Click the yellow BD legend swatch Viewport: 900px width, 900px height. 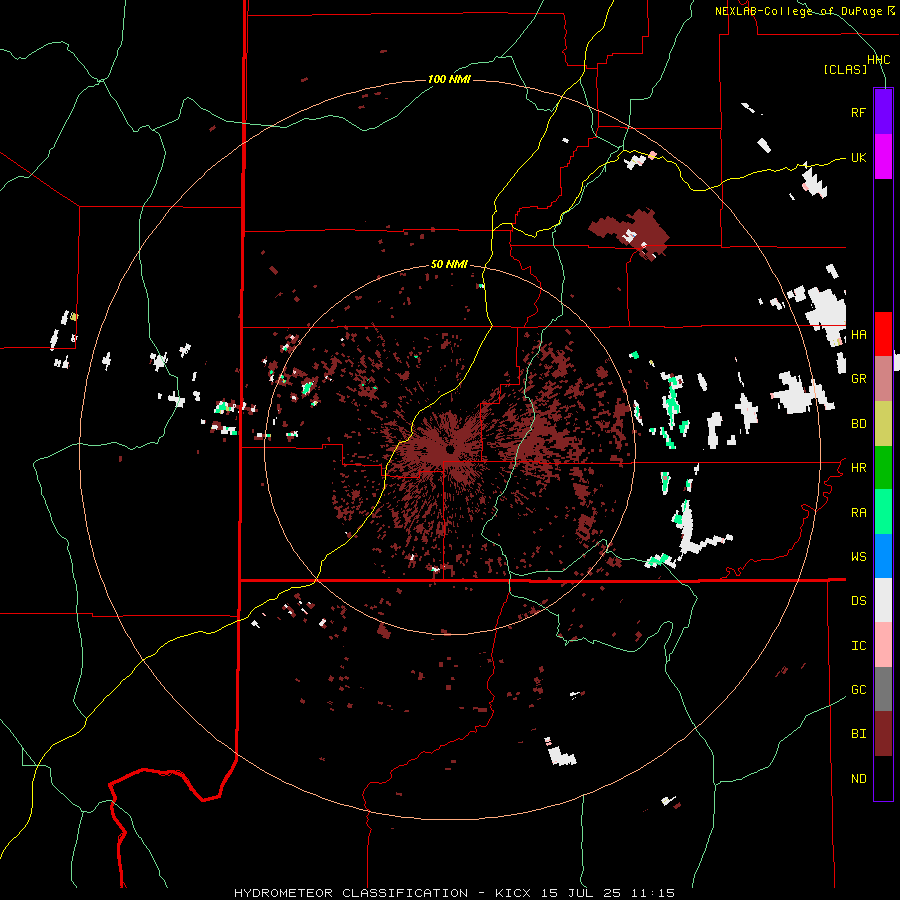(883, 424)
